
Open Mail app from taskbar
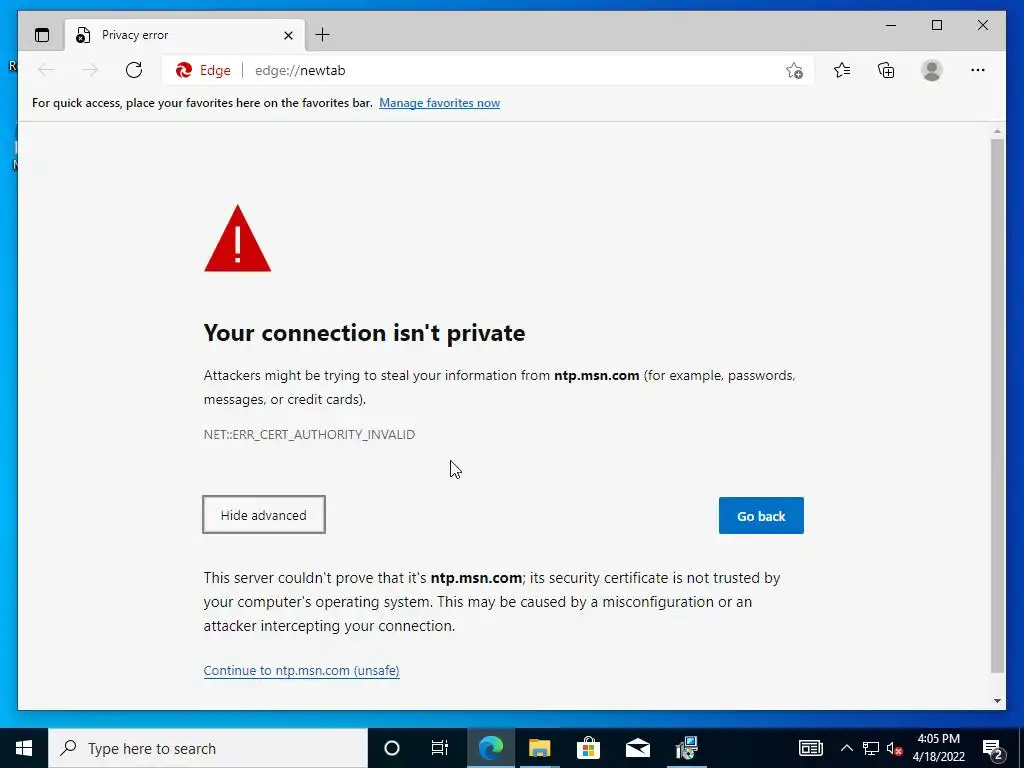coord(637,748)
